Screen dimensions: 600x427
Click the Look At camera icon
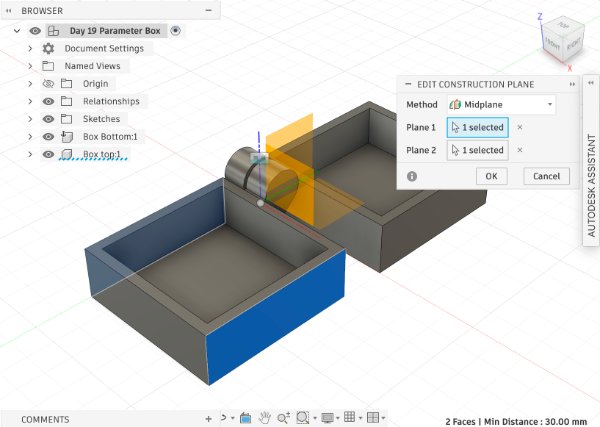point(245,418)
